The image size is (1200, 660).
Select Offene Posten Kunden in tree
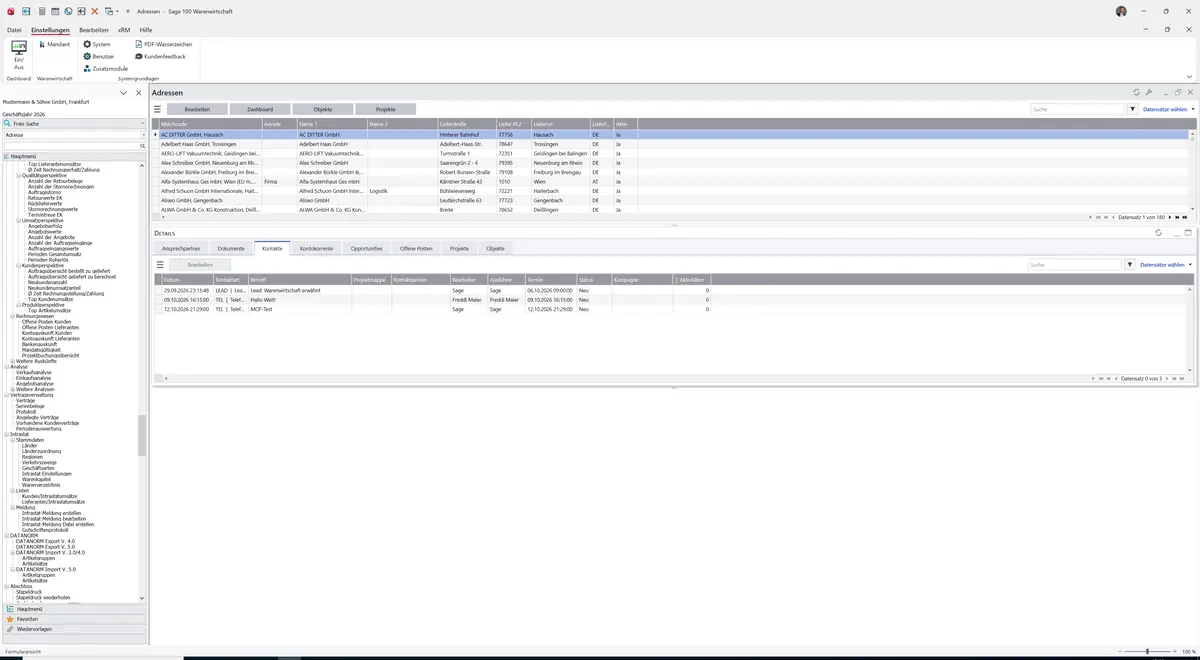[x=47, y=321]
